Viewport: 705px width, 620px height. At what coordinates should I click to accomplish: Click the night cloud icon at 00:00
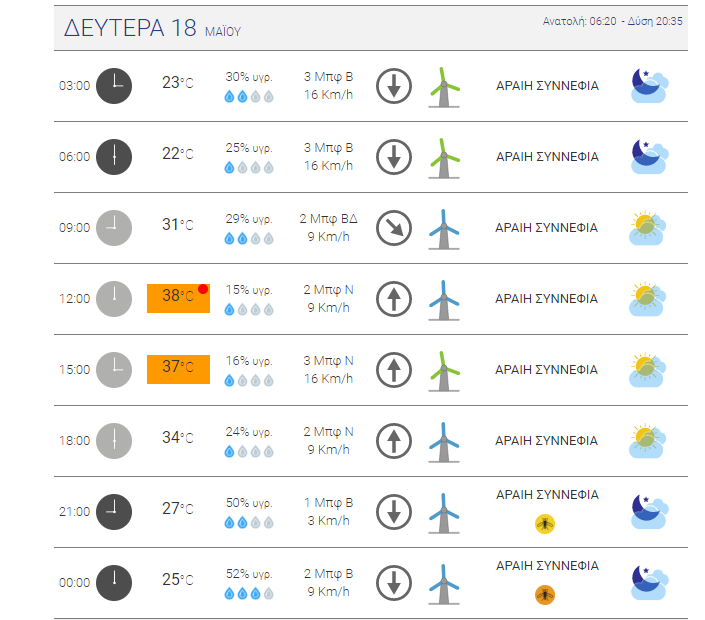point(649,583)
